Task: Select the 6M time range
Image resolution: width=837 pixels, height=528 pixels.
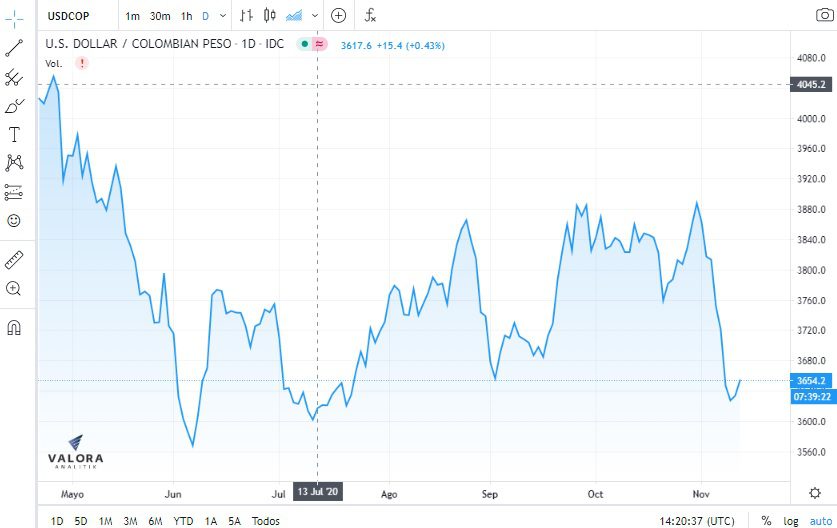Action: [155, 521]
